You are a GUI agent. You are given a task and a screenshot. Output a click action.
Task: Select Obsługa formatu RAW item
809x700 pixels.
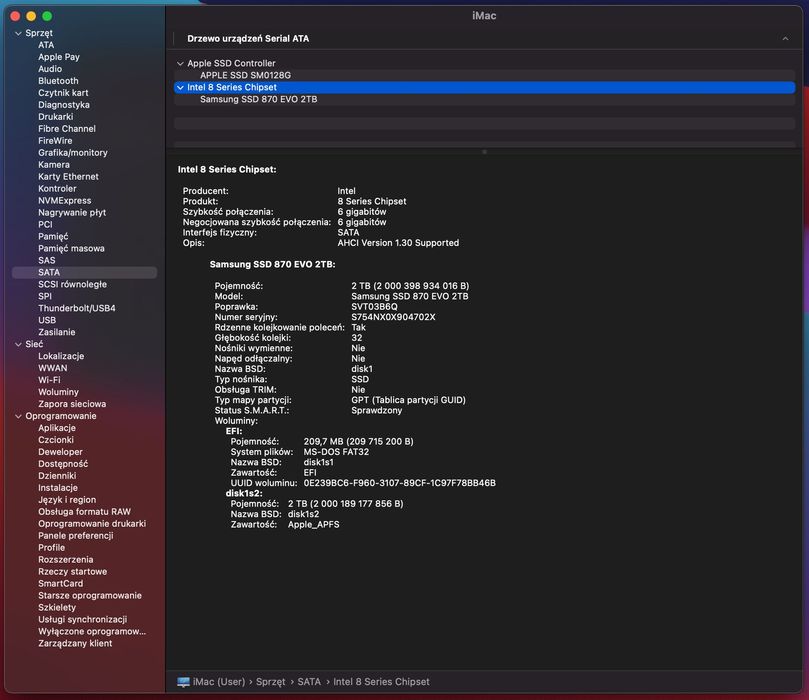85,512
